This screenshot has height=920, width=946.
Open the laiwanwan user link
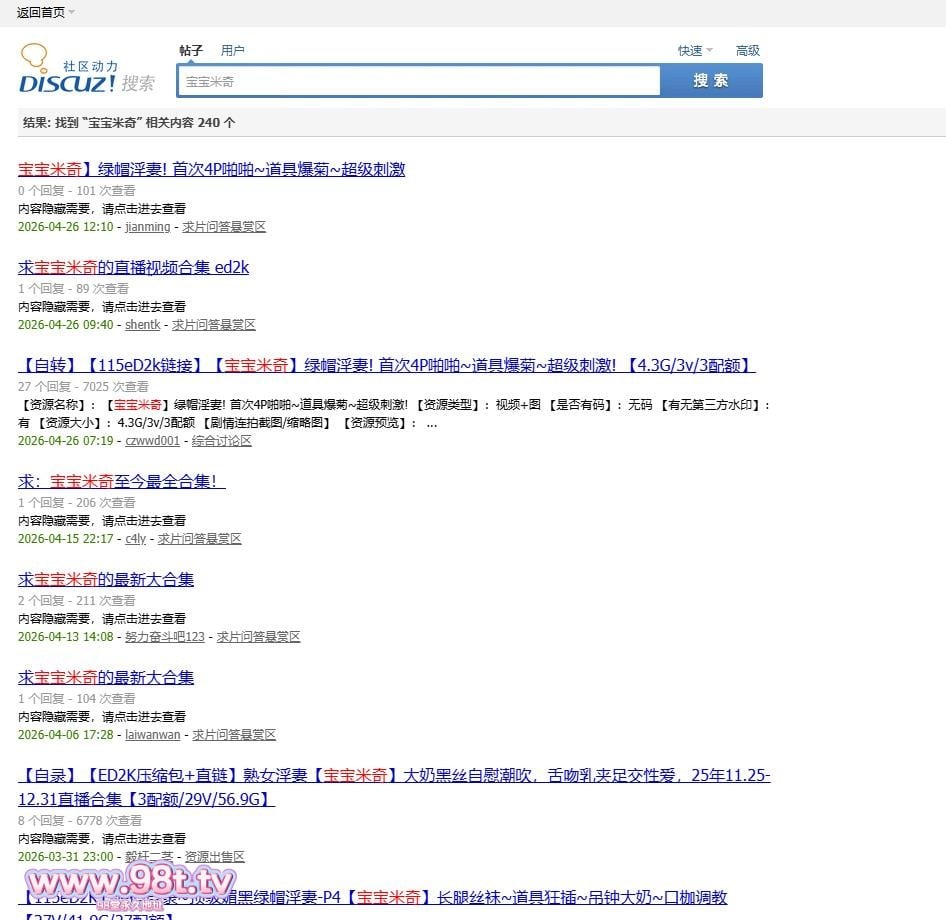(x=152, y=735)
